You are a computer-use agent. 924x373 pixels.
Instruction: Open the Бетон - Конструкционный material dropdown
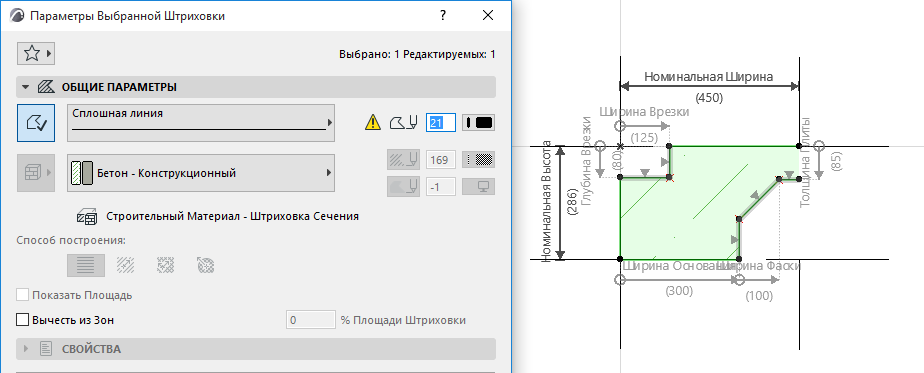coord(201,173)
